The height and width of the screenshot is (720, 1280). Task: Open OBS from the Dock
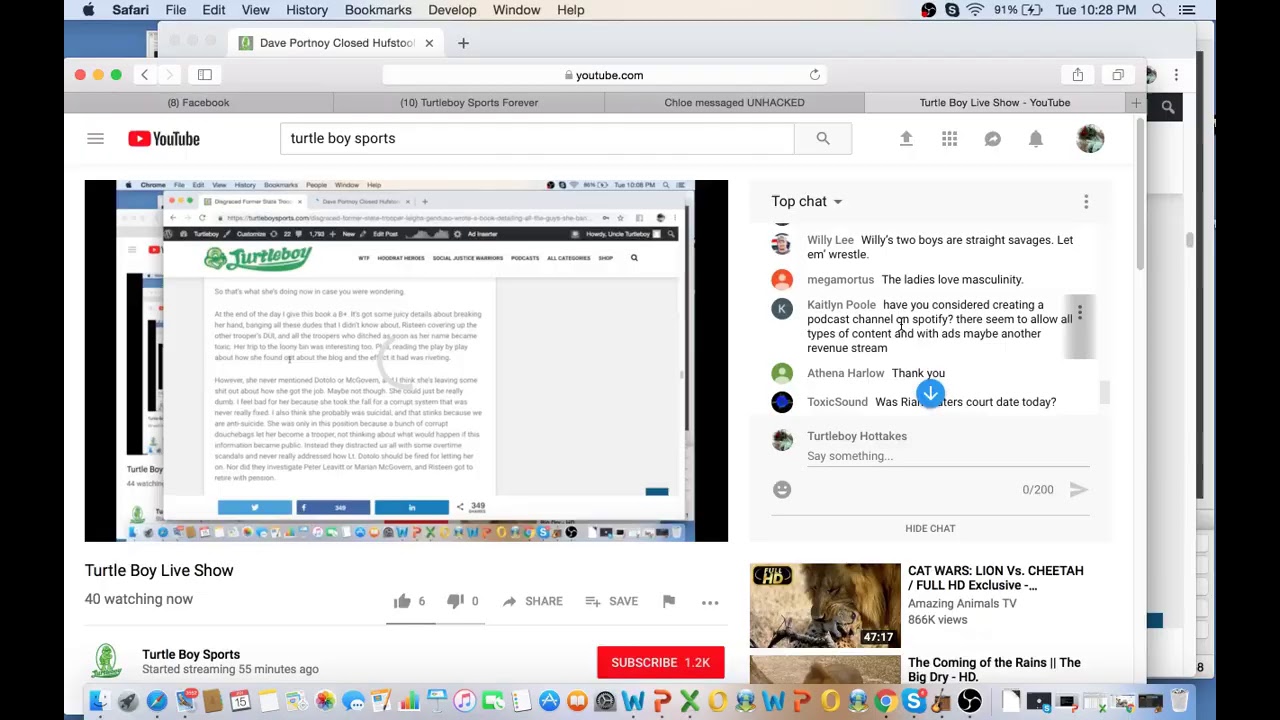[x=969, y=701]
